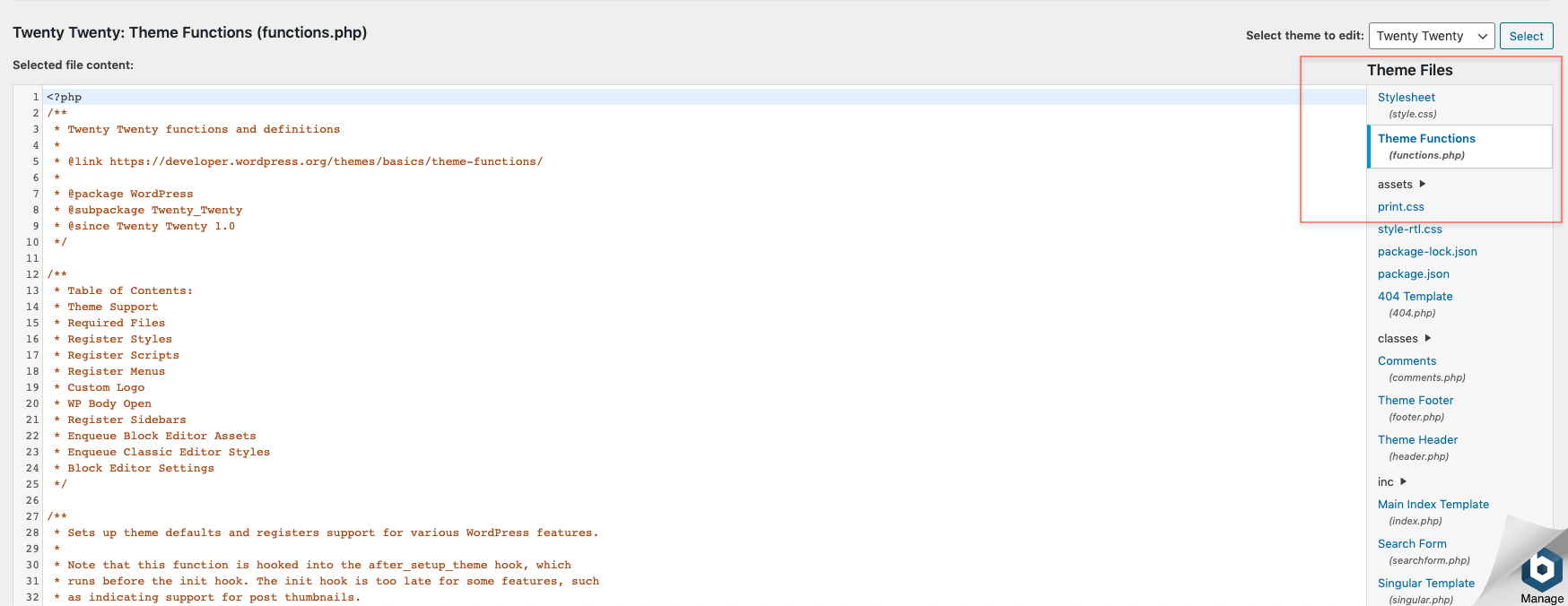This screenshot has height=606, width=1568.
Task: Select Theme Functions file in list
Action: [1426, 139]
